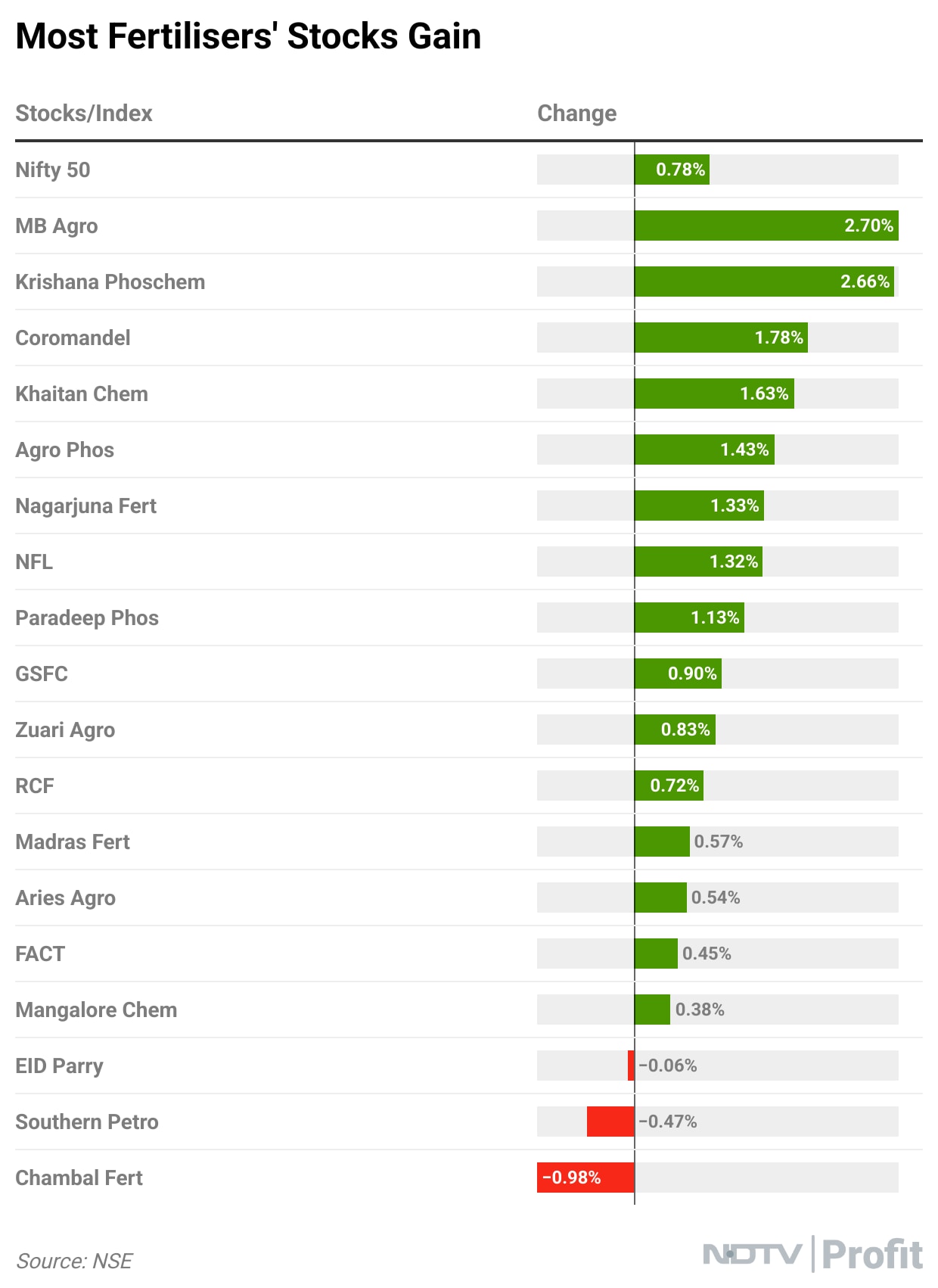The width and height of the screenshot is (938, 1288).
Task: Click the Khaitan Chem stock name
Action: tap(82, 394)
